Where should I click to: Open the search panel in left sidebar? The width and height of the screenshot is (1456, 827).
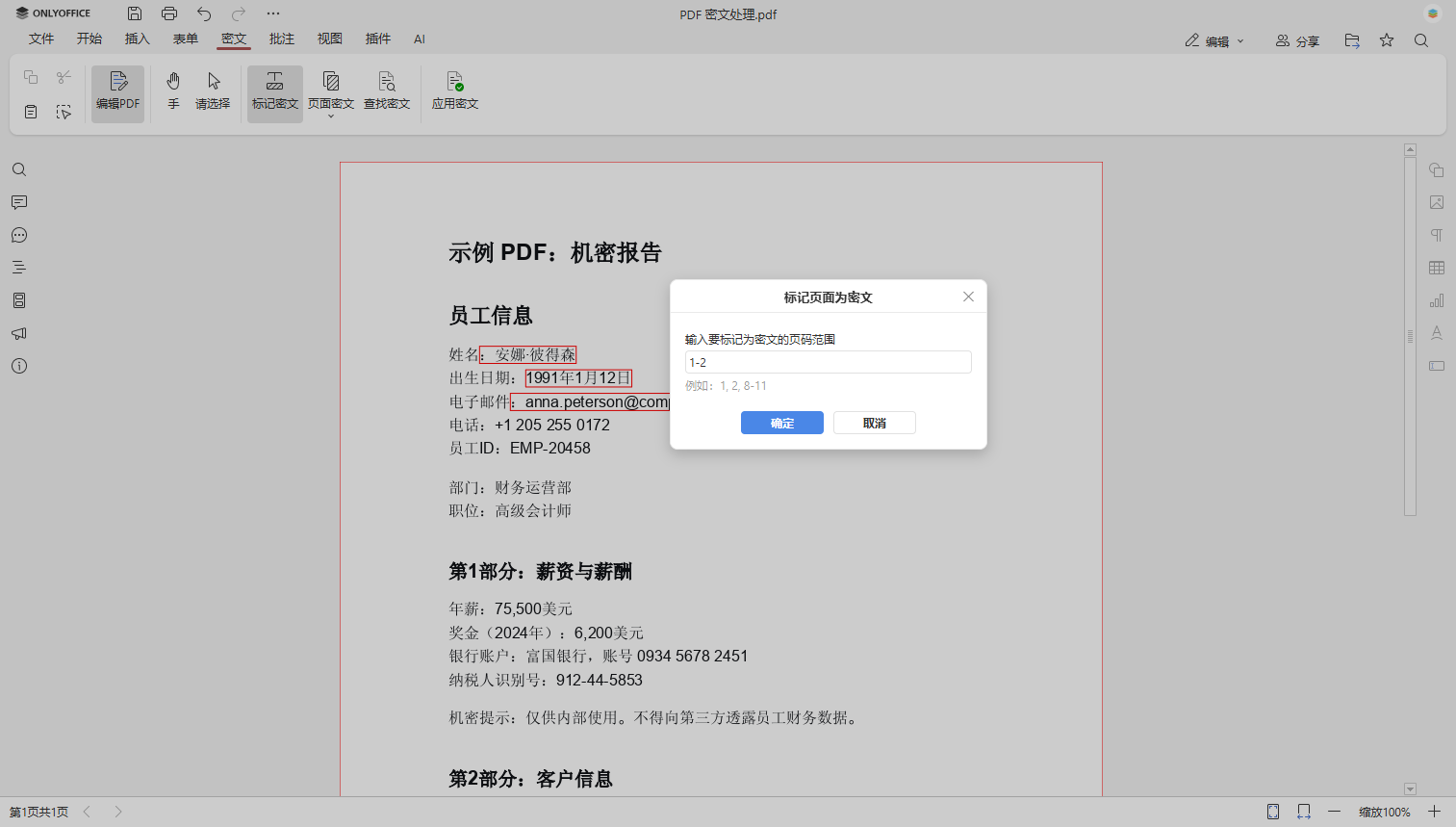(x=19, y=169)
